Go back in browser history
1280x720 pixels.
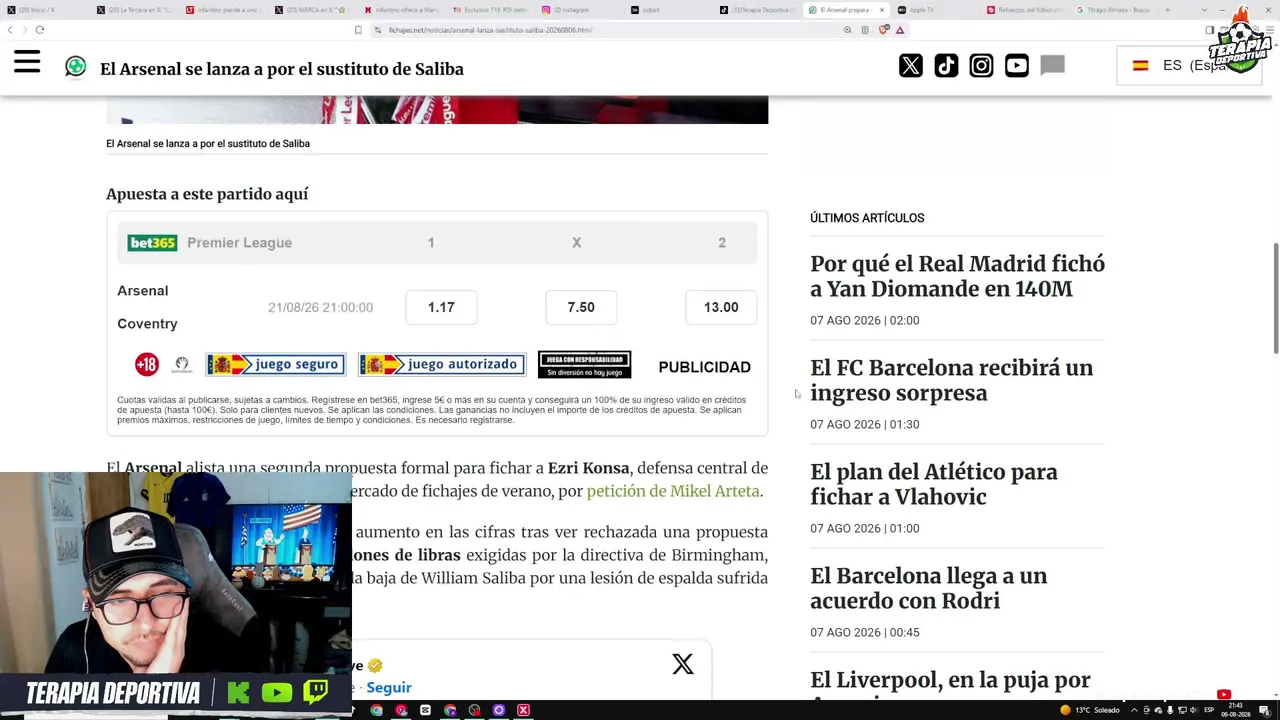pyautogui.click(x=10, y=30)
